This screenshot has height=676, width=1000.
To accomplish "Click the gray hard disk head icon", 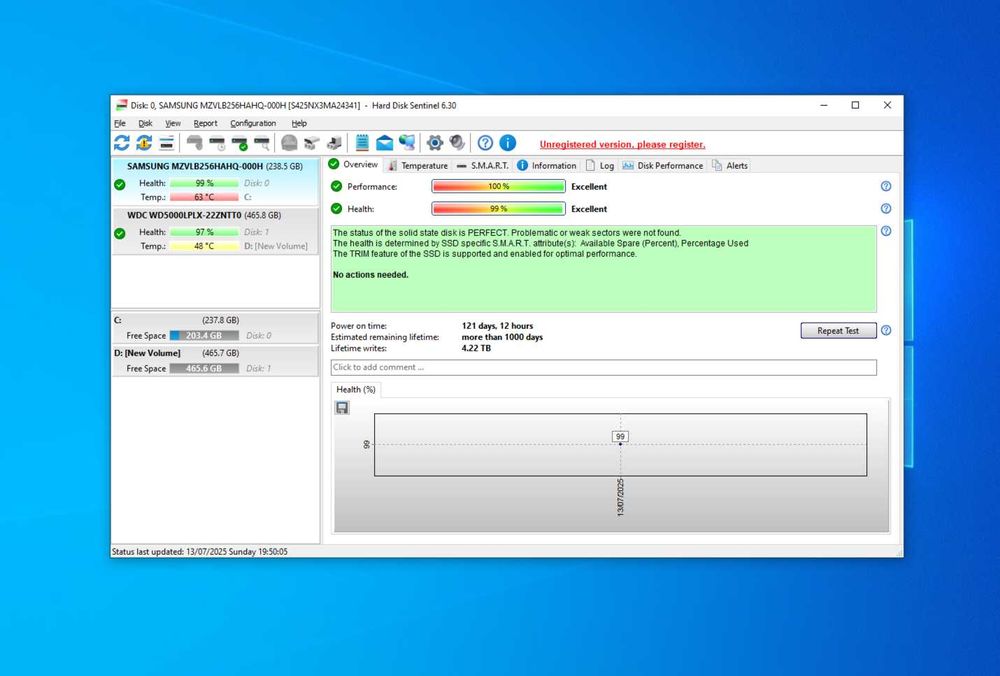I will coord(195,143).
